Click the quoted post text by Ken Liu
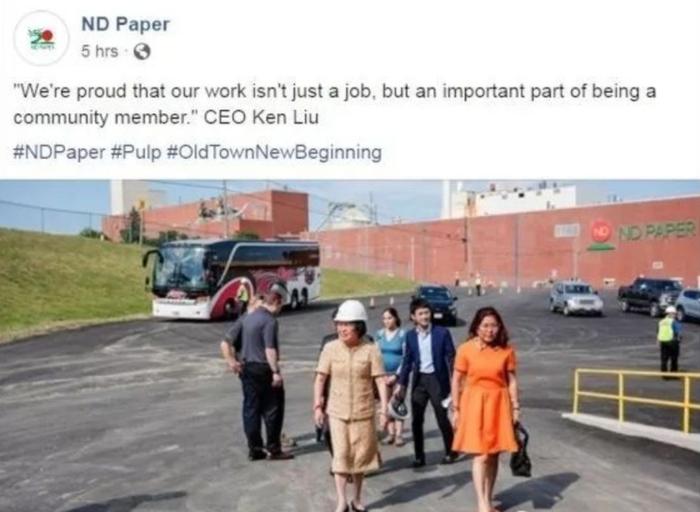Image resolution: width=700 pixels, height=512 pixels. (x=334, y=104)
